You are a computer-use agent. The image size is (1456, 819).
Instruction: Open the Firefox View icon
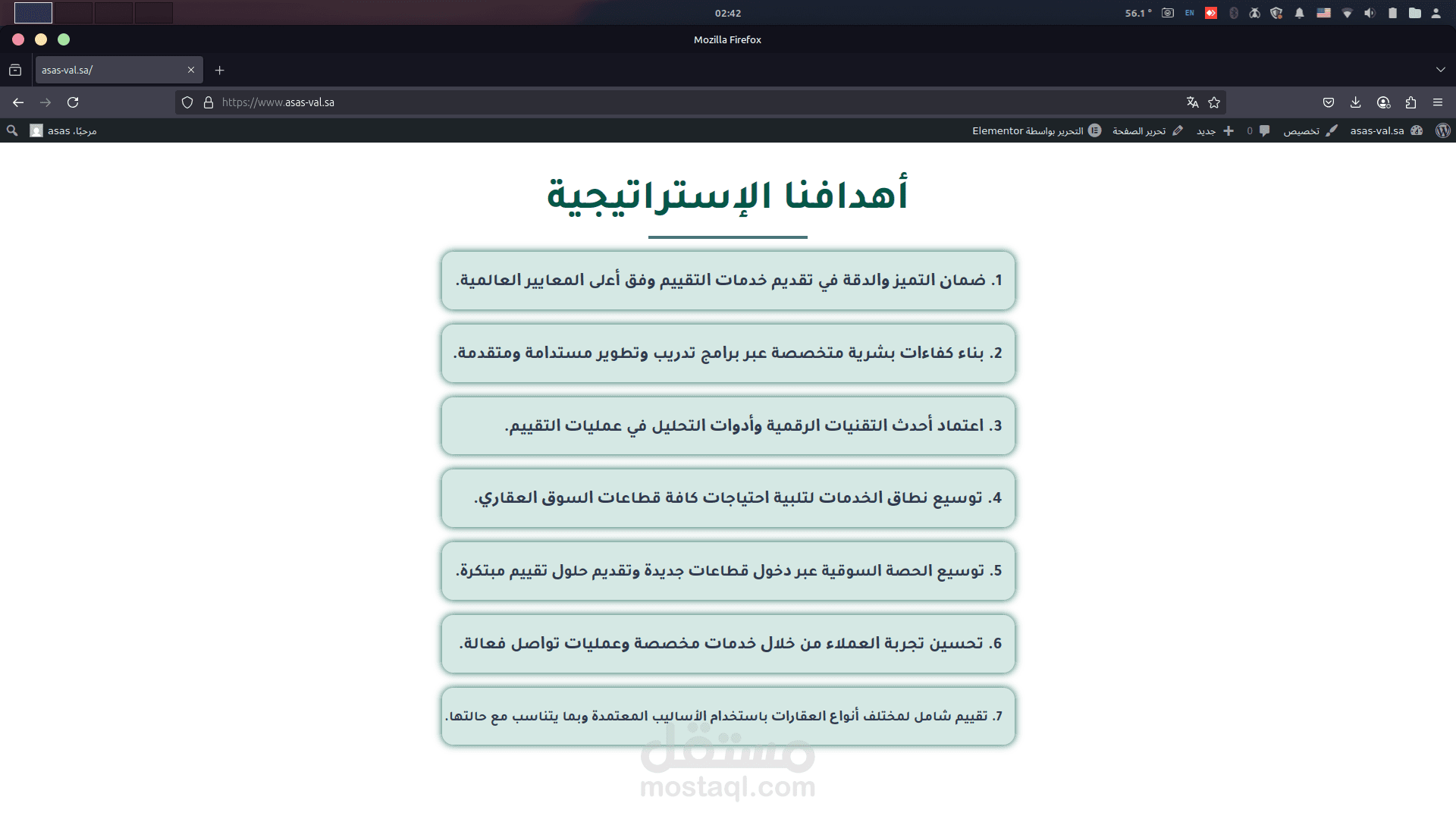click(x=15, y=70)
